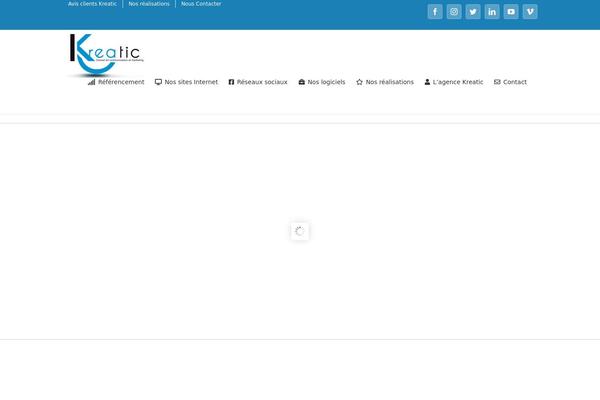
Task: Open the Contact menu item
Action: click(x=510, y=82)
